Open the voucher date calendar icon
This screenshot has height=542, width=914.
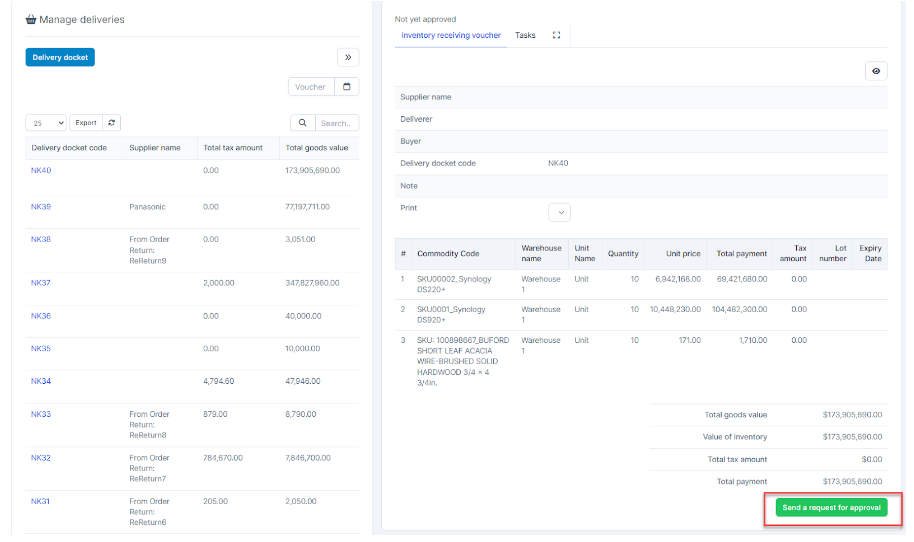tap(347, 87)
